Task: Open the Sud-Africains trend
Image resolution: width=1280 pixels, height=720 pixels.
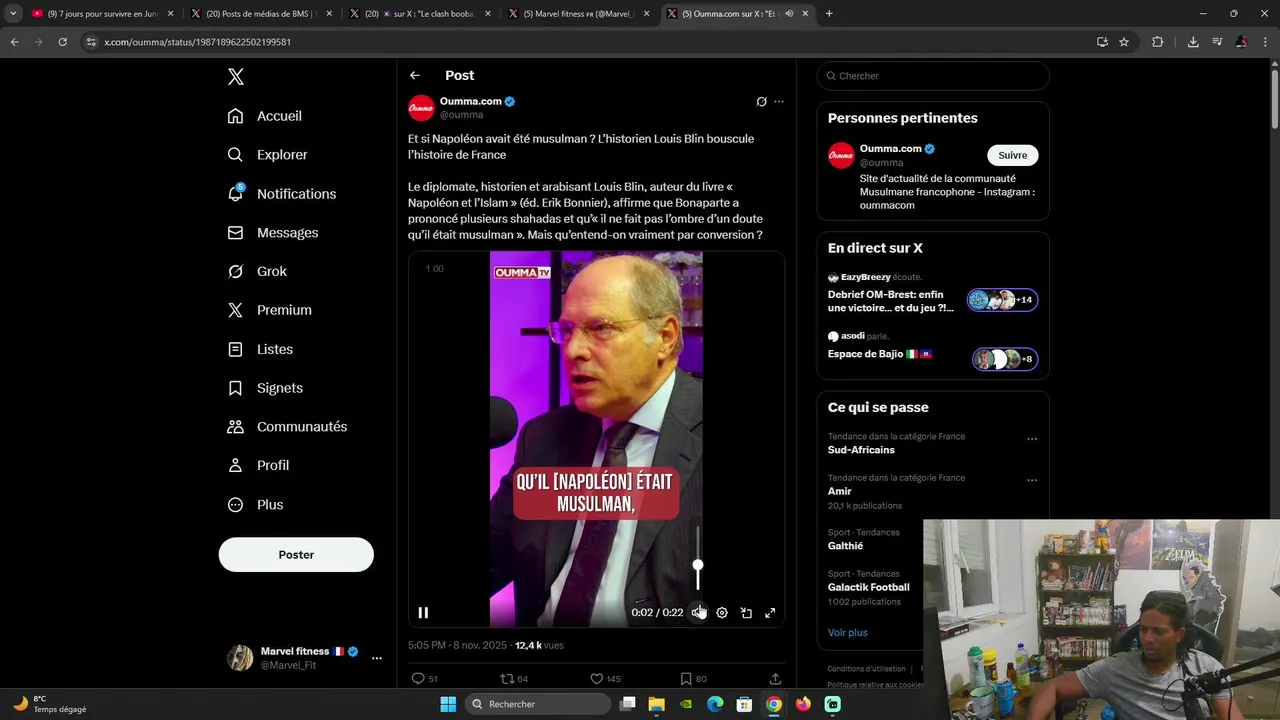Action: click(x=861, y=450)
